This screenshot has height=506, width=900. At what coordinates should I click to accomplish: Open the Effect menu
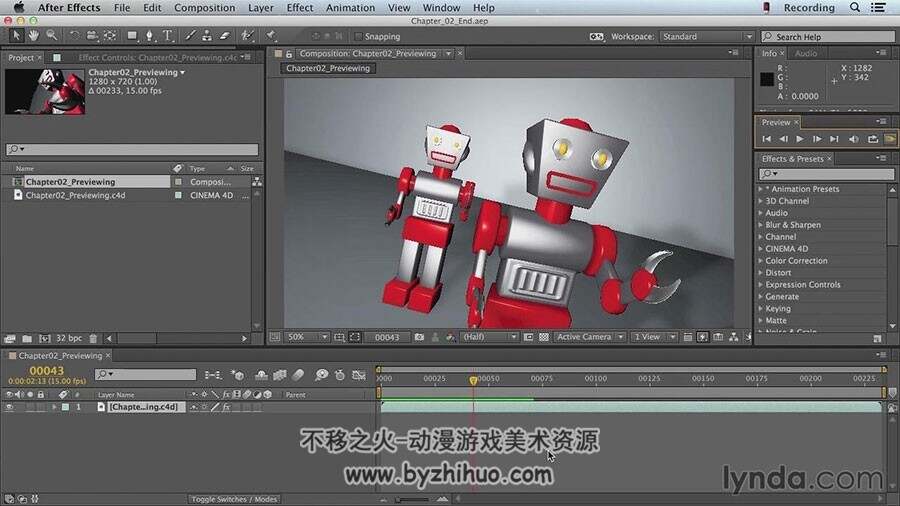[300, 7]
